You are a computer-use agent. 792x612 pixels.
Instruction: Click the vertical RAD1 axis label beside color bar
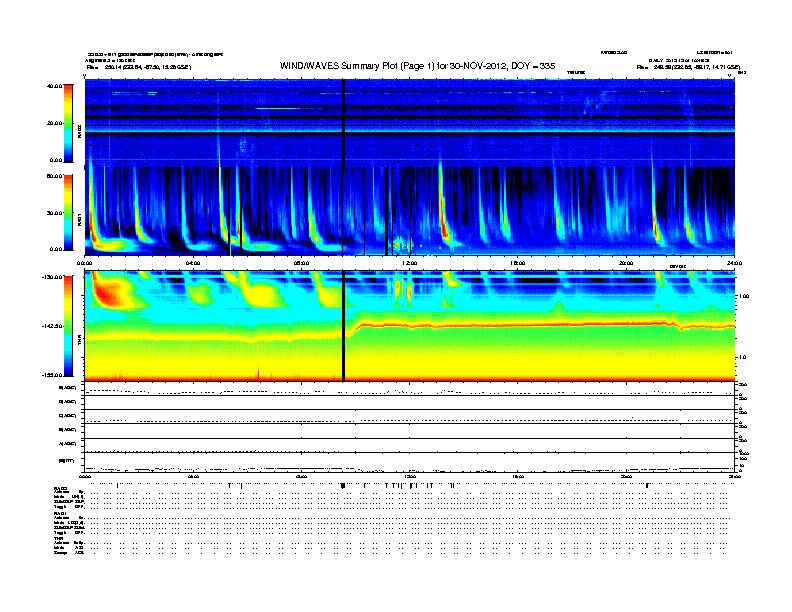[79, 219]
